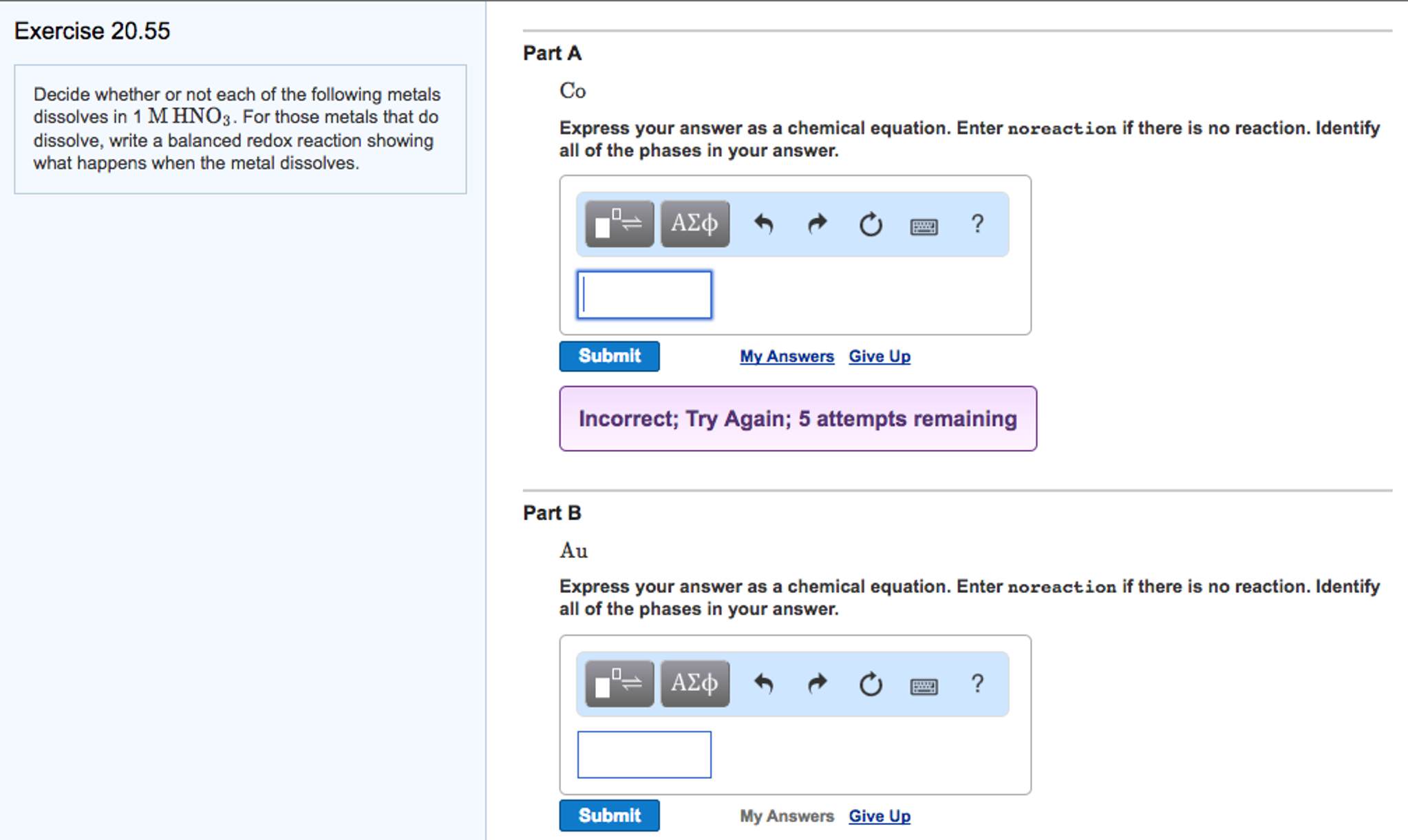
Task: Click Give Up link under Part B
Action: click(879, 816)
